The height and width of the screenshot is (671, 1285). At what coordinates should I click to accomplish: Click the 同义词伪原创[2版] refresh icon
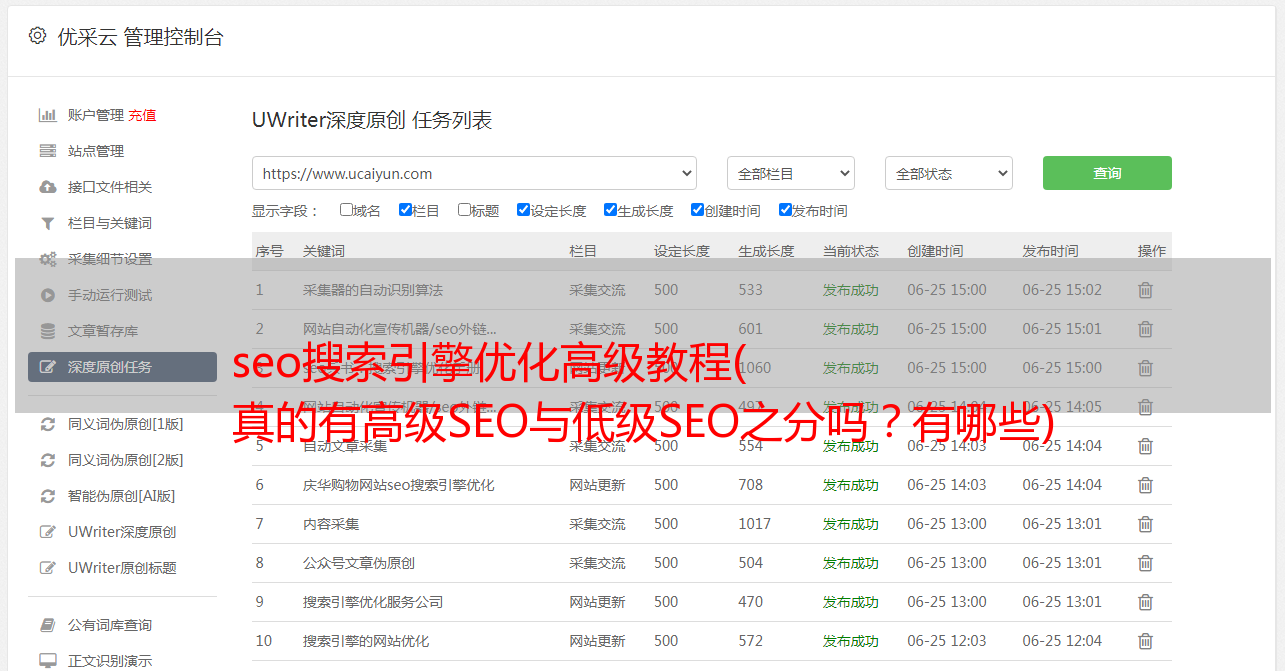[47, 460]
